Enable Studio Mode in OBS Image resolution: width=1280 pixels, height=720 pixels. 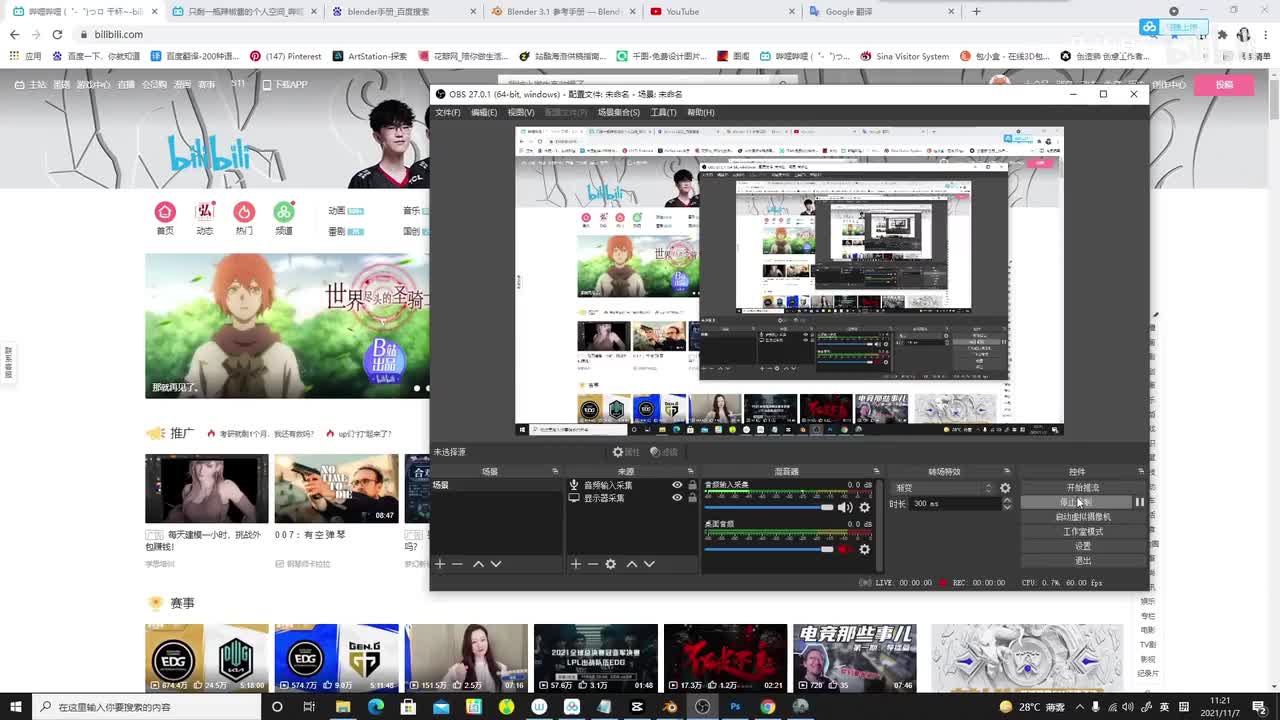(1083, 532)
